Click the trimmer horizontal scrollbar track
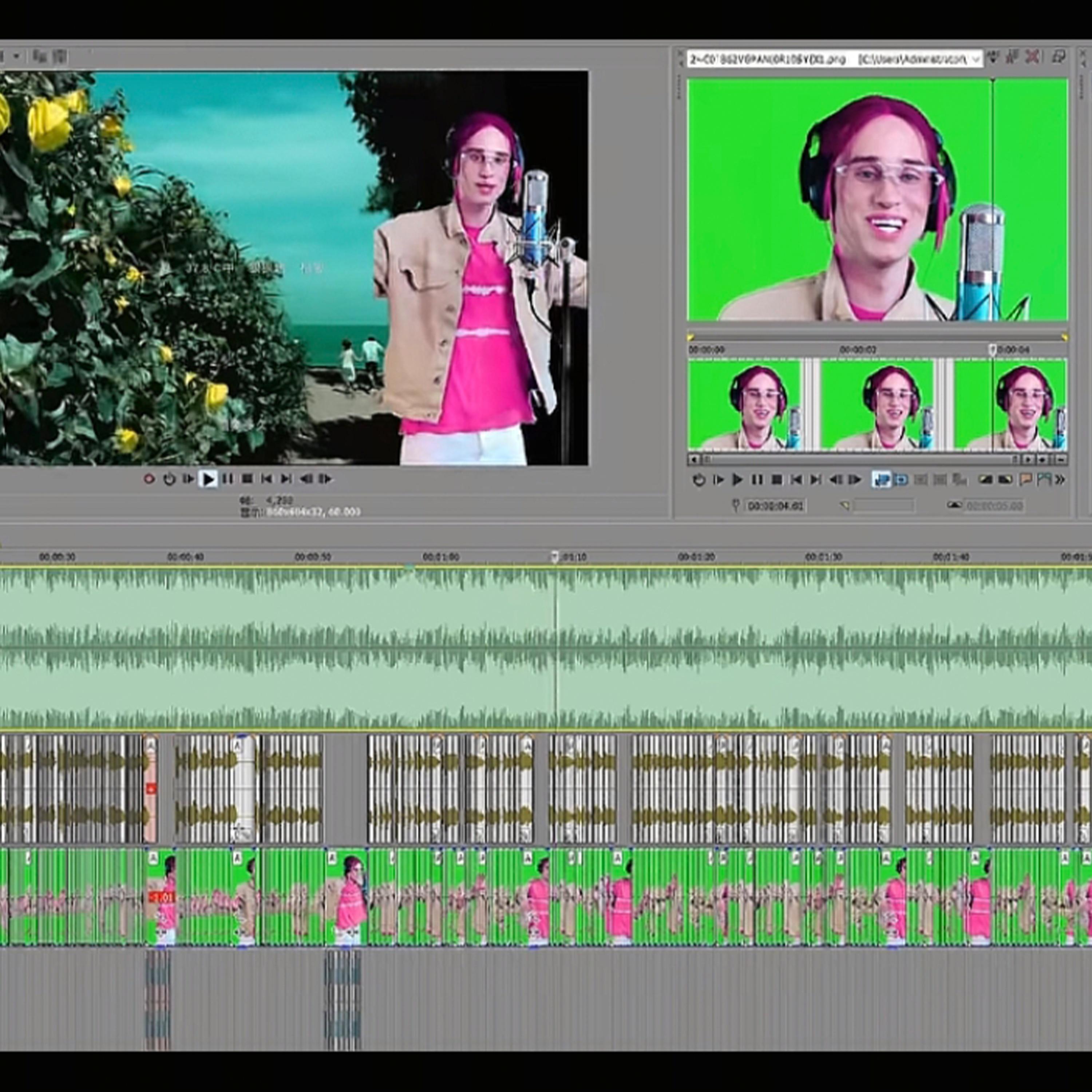The width and height of the screenshot is (1092, 1092). [859, 459]
